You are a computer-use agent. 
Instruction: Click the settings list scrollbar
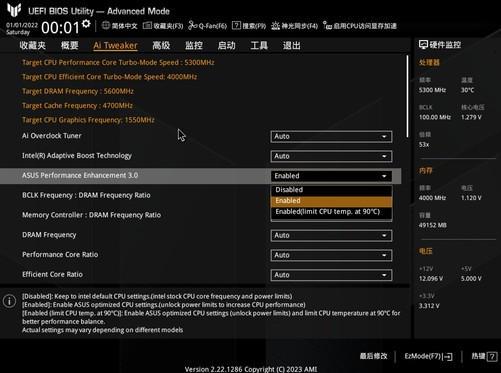point(407,97)
